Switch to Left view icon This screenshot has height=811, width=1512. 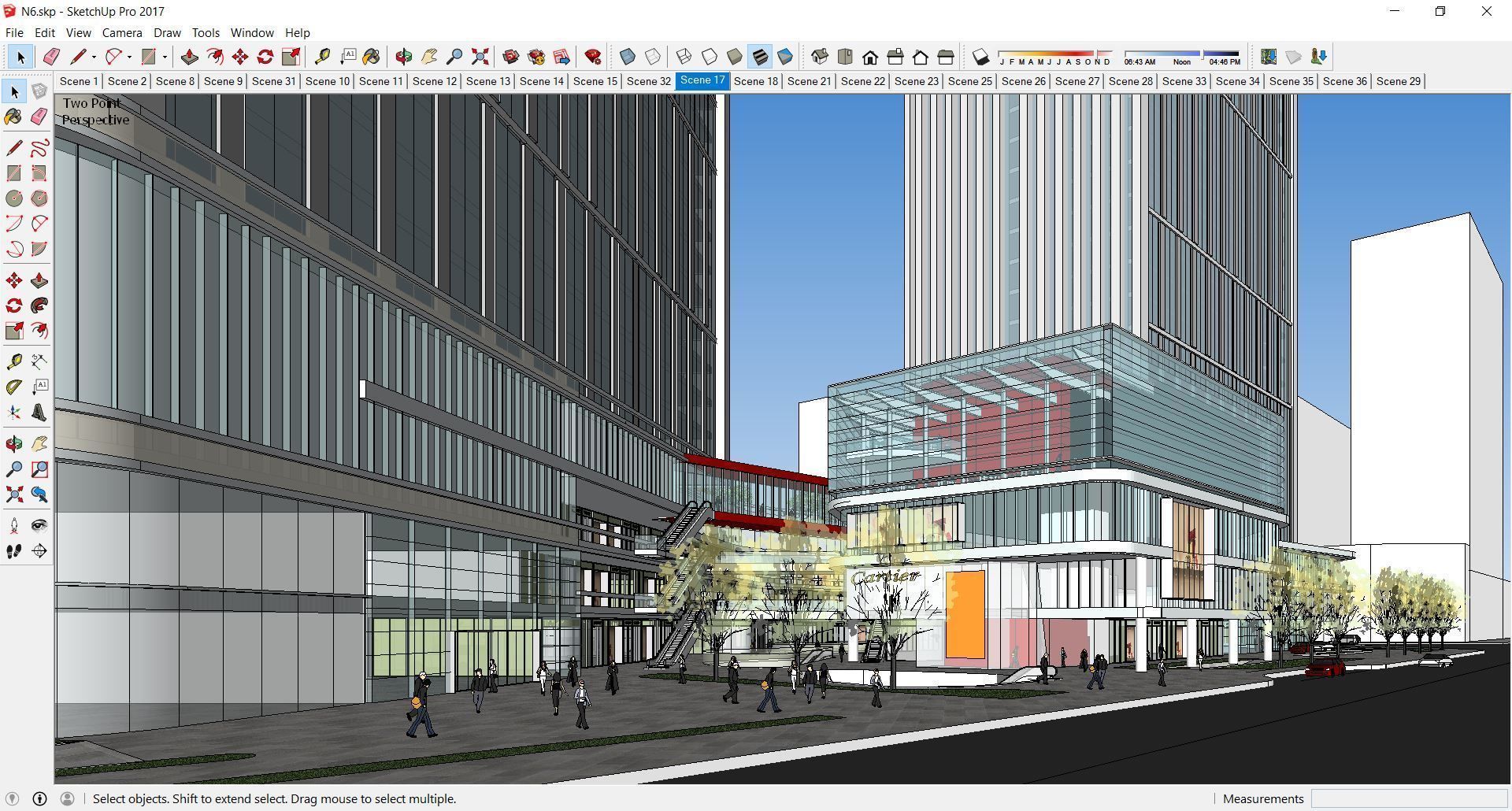point(946,57)
